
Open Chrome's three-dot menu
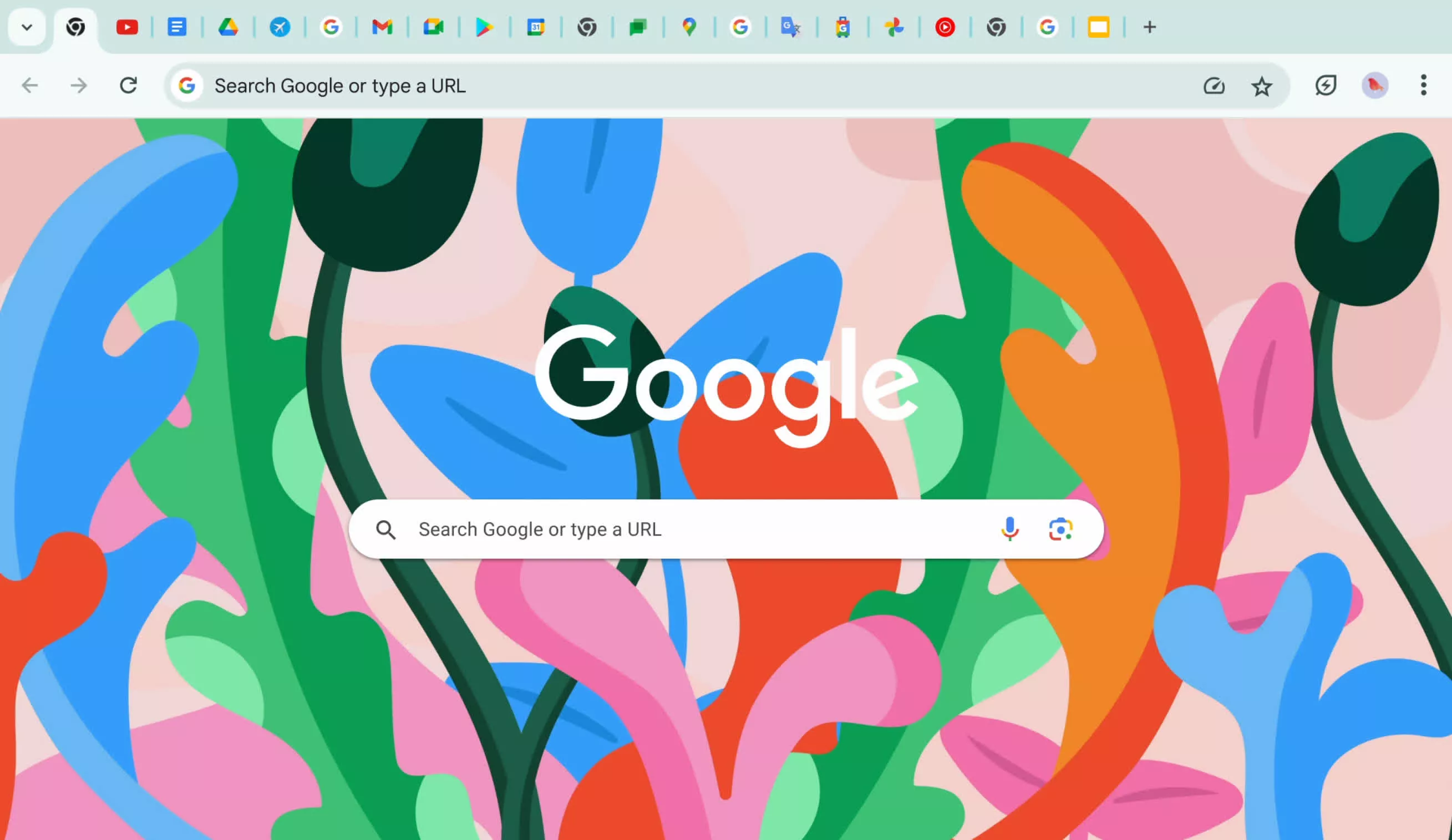click(x=1423, y=85)
